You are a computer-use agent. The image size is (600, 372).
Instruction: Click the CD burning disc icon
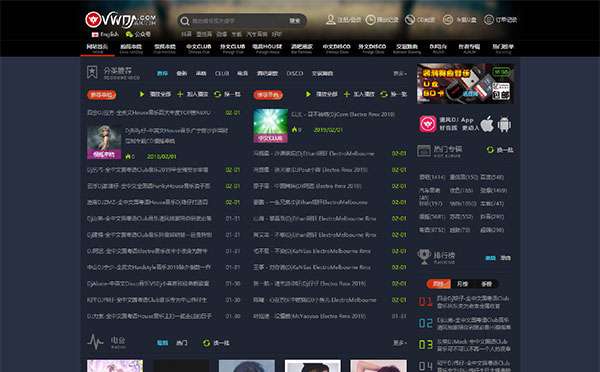410,20
